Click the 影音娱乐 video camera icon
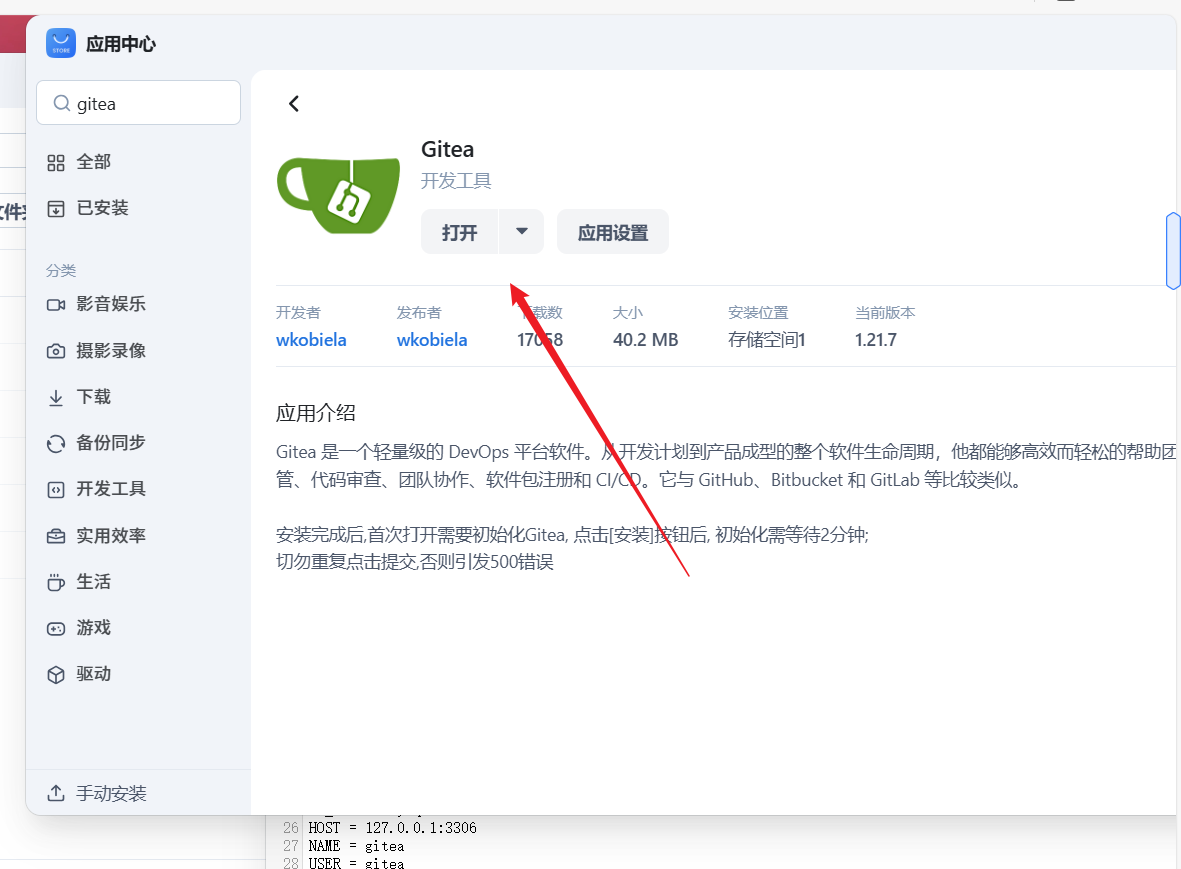1181x869 pixels. [56, 304]
